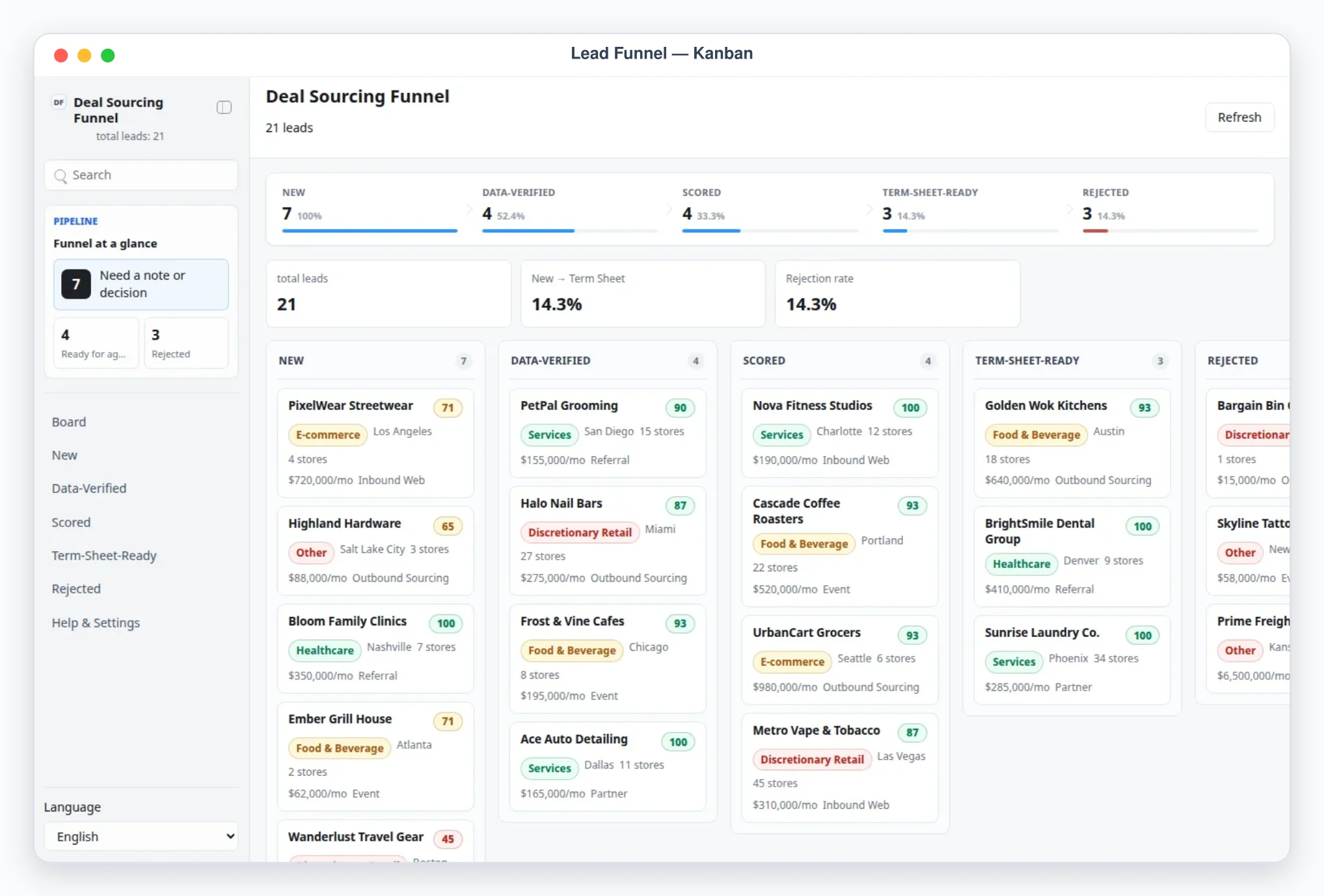The image size is (1324, 896).
Task: Click the REJECTED stage red progress bar
Action: tap(1095, 230)
